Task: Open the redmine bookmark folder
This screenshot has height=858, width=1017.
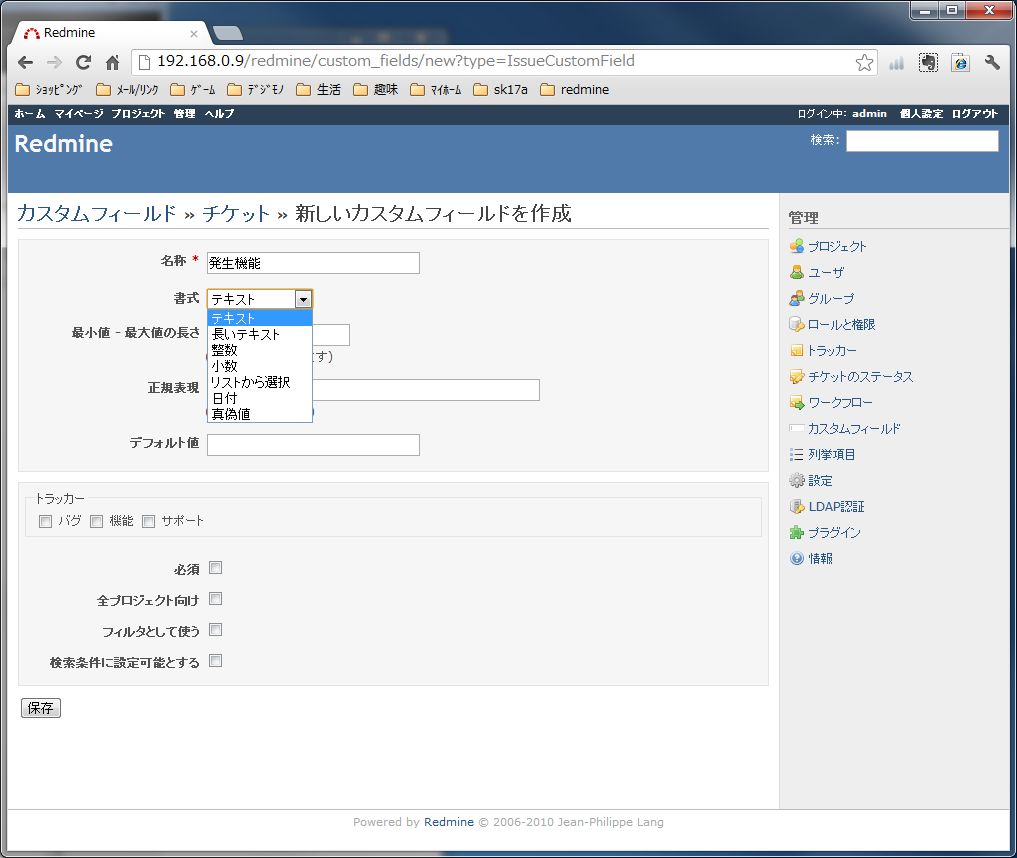Action: click(575, 89)
